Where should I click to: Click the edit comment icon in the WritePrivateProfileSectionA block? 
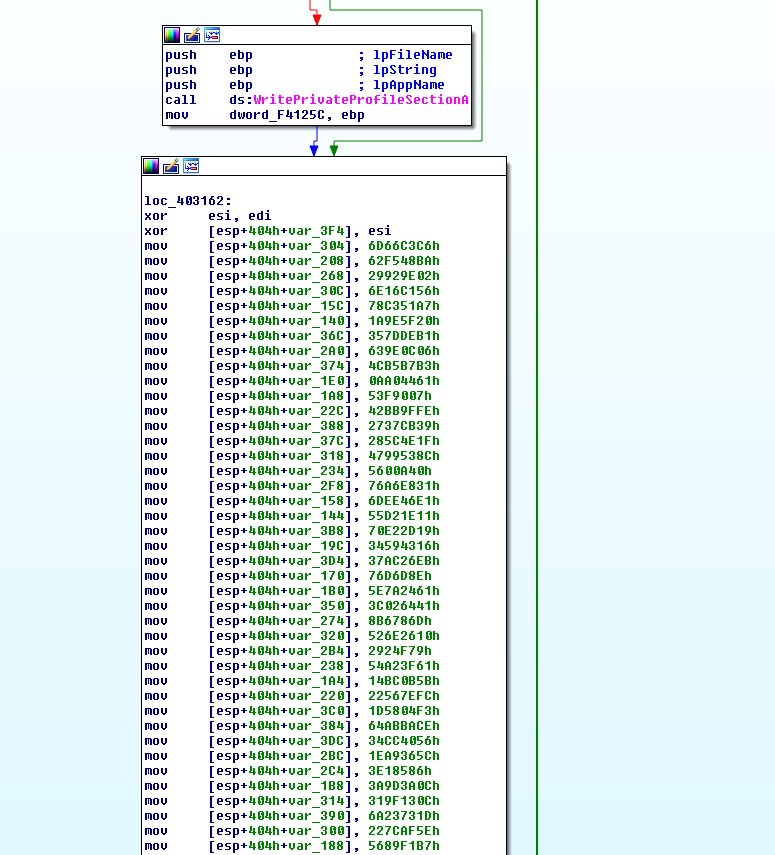(x=192, y=35)
